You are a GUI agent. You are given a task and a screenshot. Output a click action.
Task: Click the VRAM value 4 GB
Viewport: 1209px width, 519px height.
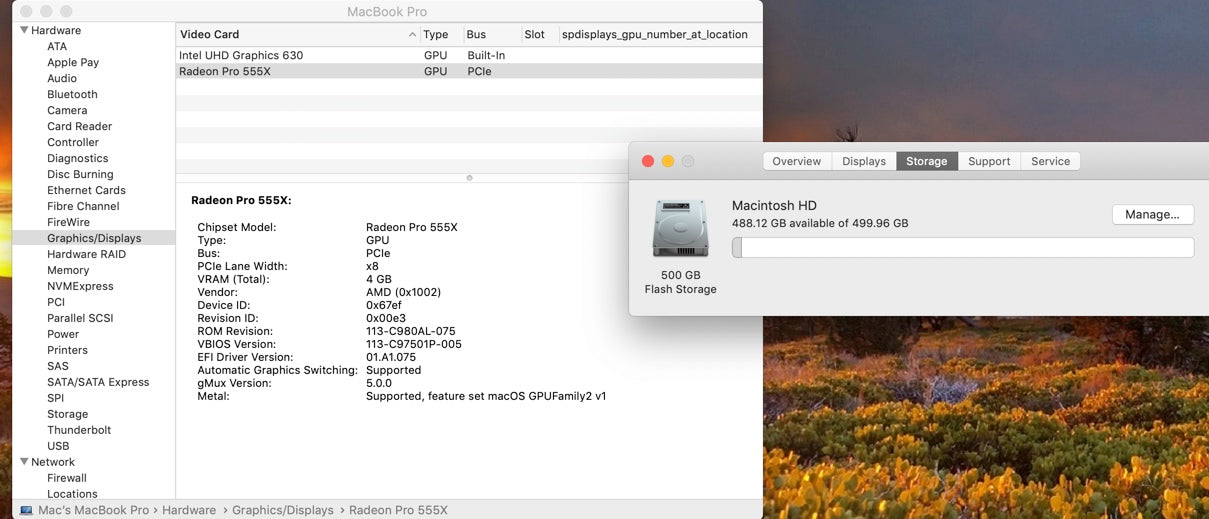click(x=379, y=279)
